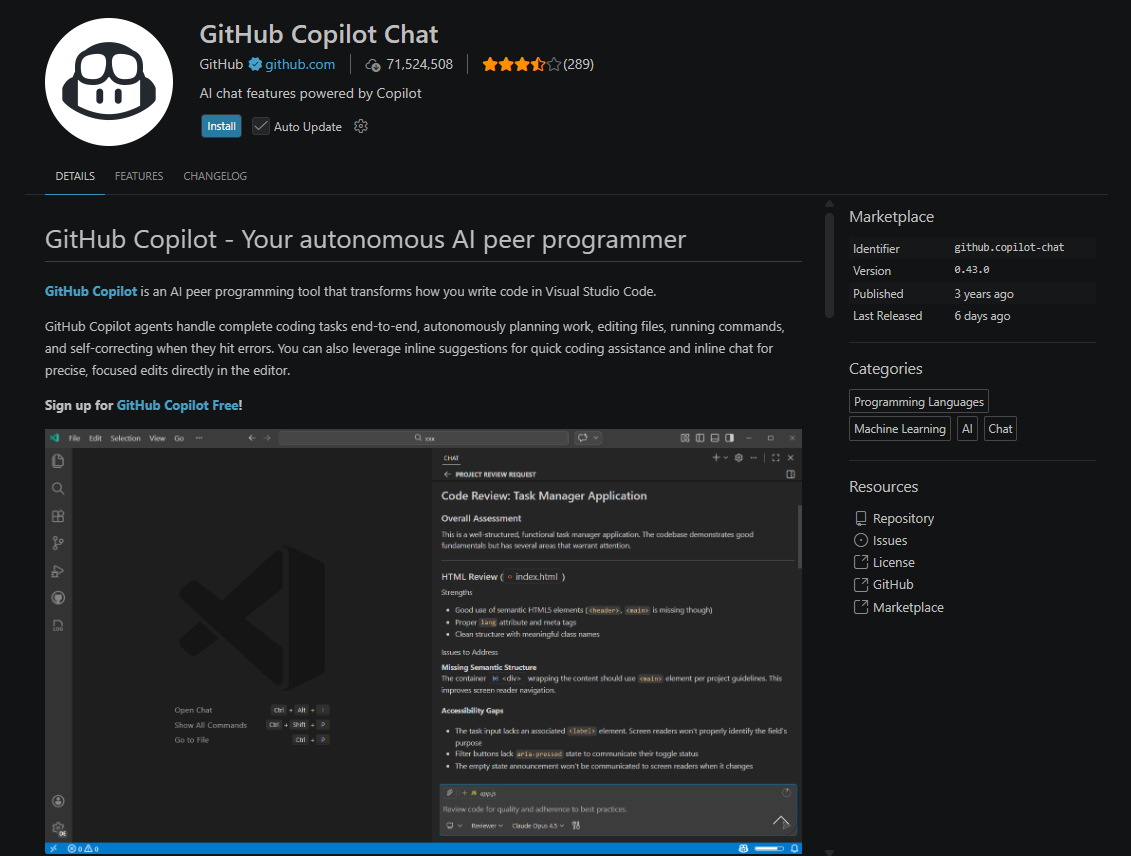Switch to the DETAILS tab
The width and height of the screenshot is (1131, 856).
click(75, 176)
